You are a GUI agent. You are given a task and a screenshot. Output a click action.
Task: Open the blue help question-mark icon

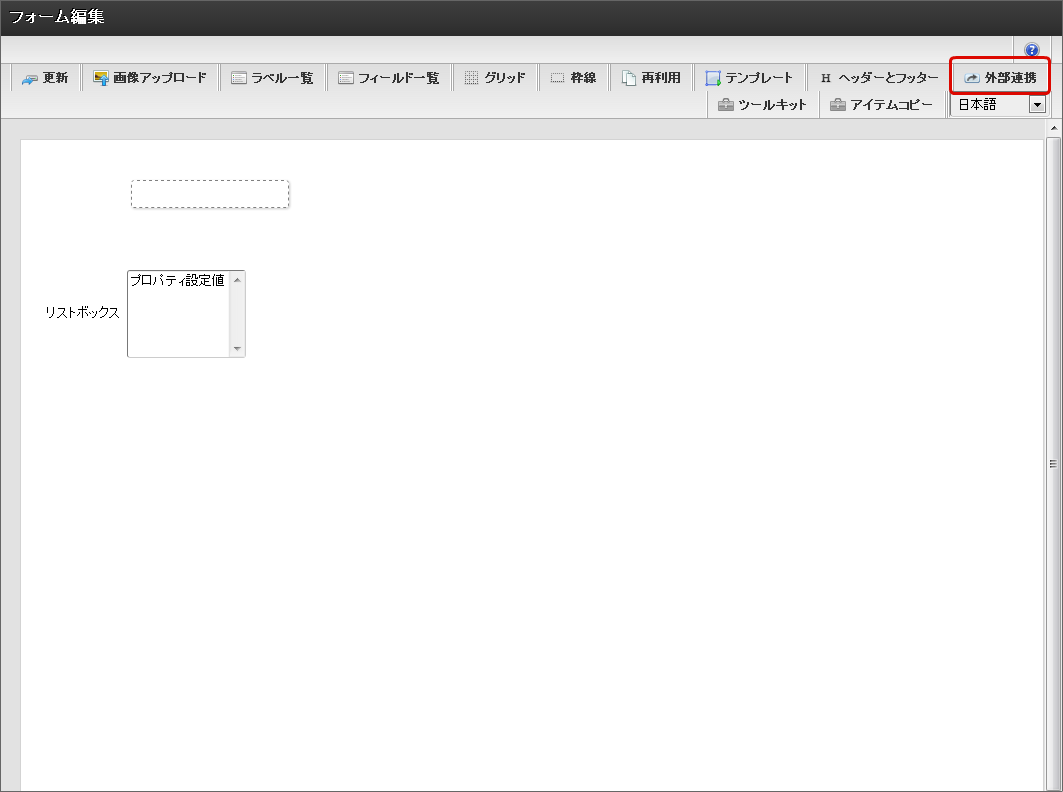[1032, 50]
